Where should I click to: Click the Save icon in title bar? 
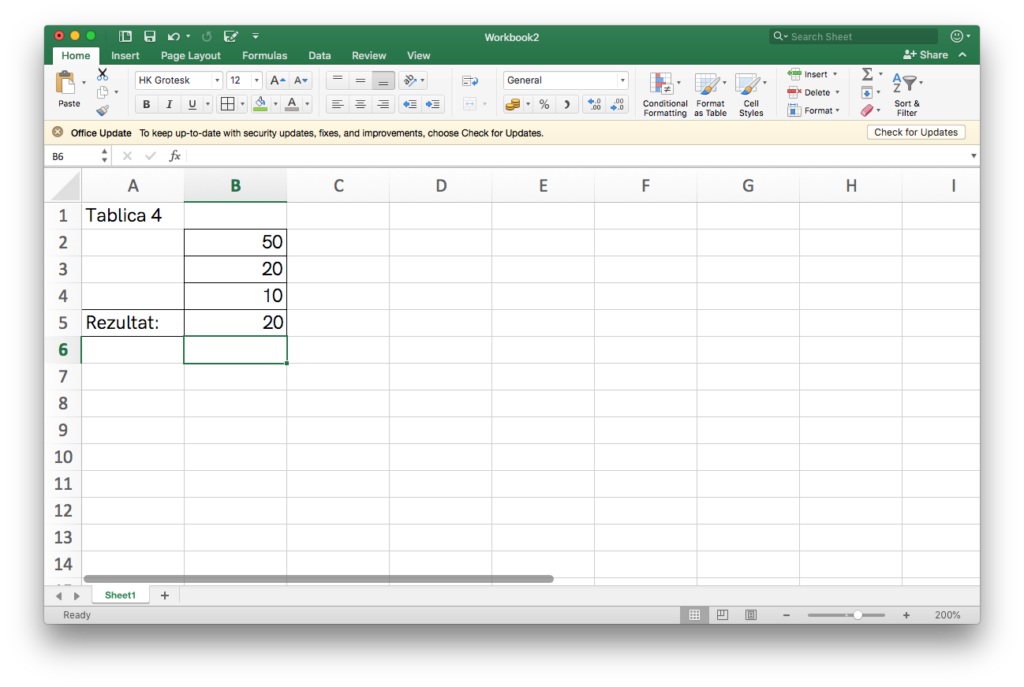pos(150,37)
